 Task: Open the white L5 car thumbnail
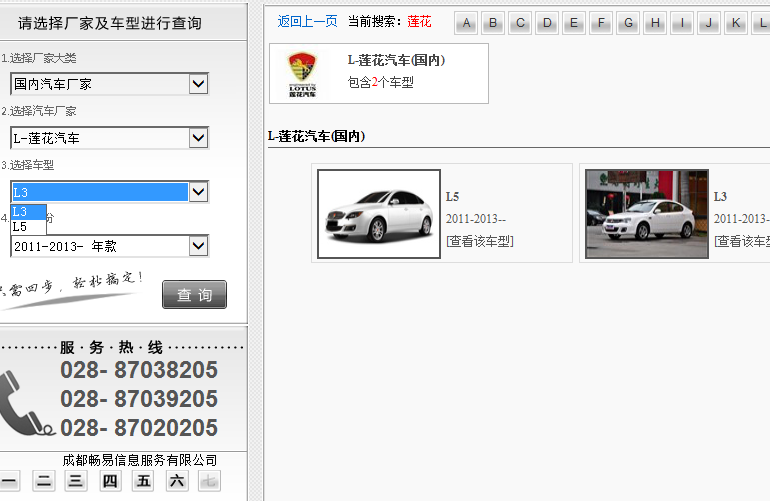pos(379,214)
